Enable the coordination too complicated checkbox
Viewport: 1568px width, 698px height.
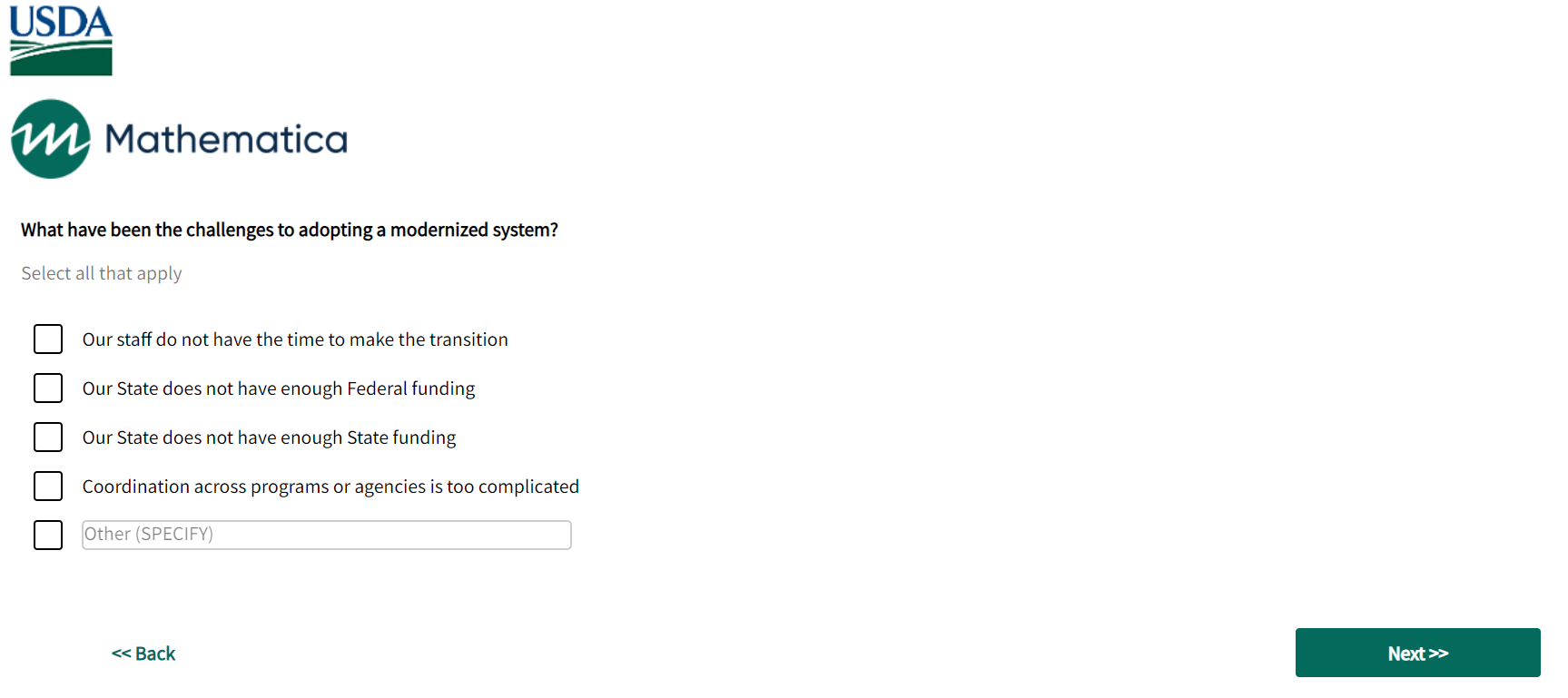[48, 487]
